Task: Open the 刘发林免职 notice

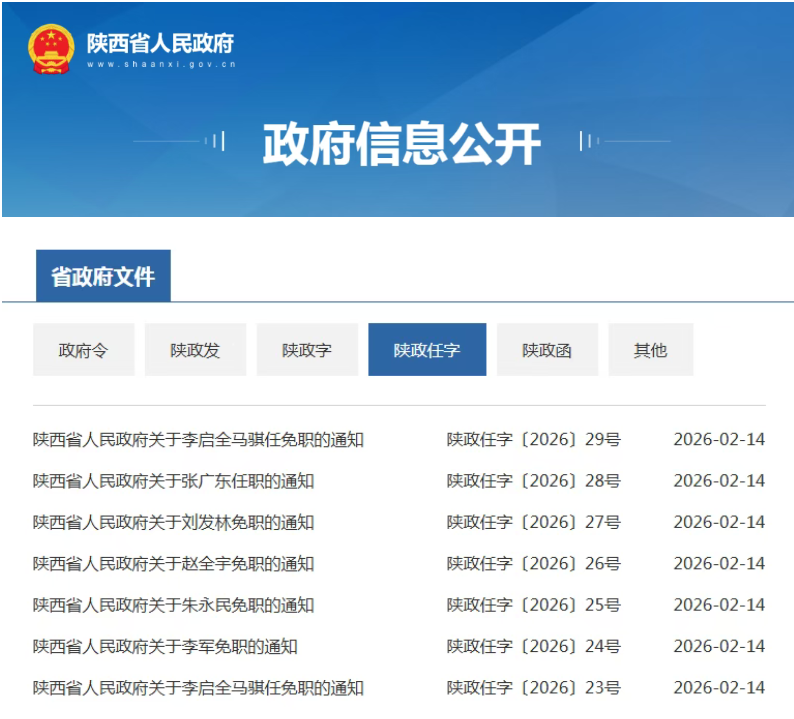Action: pos(173,522)
